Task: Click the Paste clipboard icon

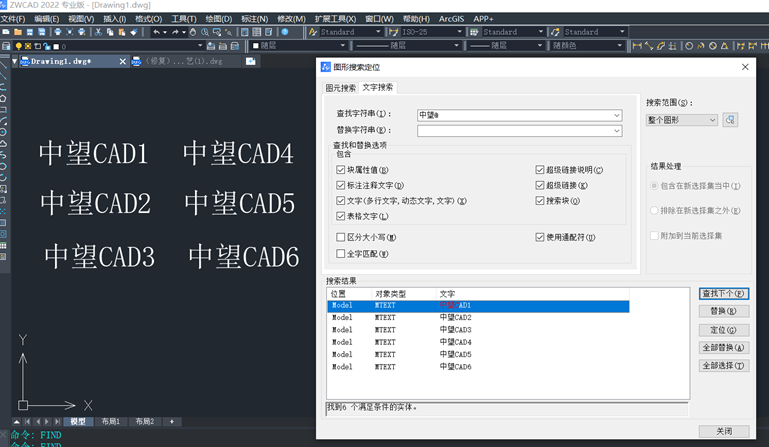Action: click(x=122, y=32)
